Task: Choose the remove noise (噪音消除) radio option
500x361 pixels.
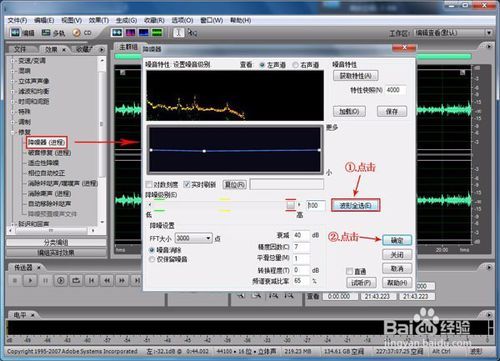Action: click(152, 250)
